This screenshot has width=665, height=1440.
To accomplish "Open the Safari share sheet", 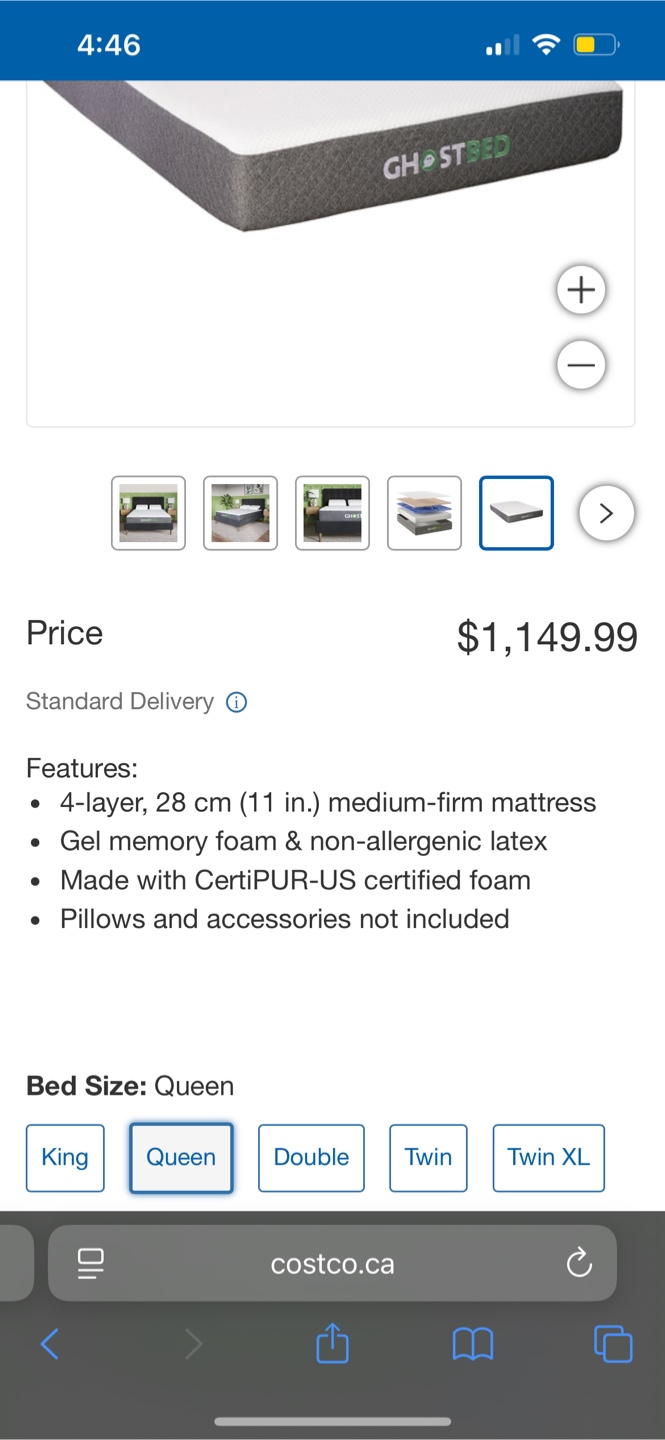I will pyautogui.click(x=332, y=1344).
